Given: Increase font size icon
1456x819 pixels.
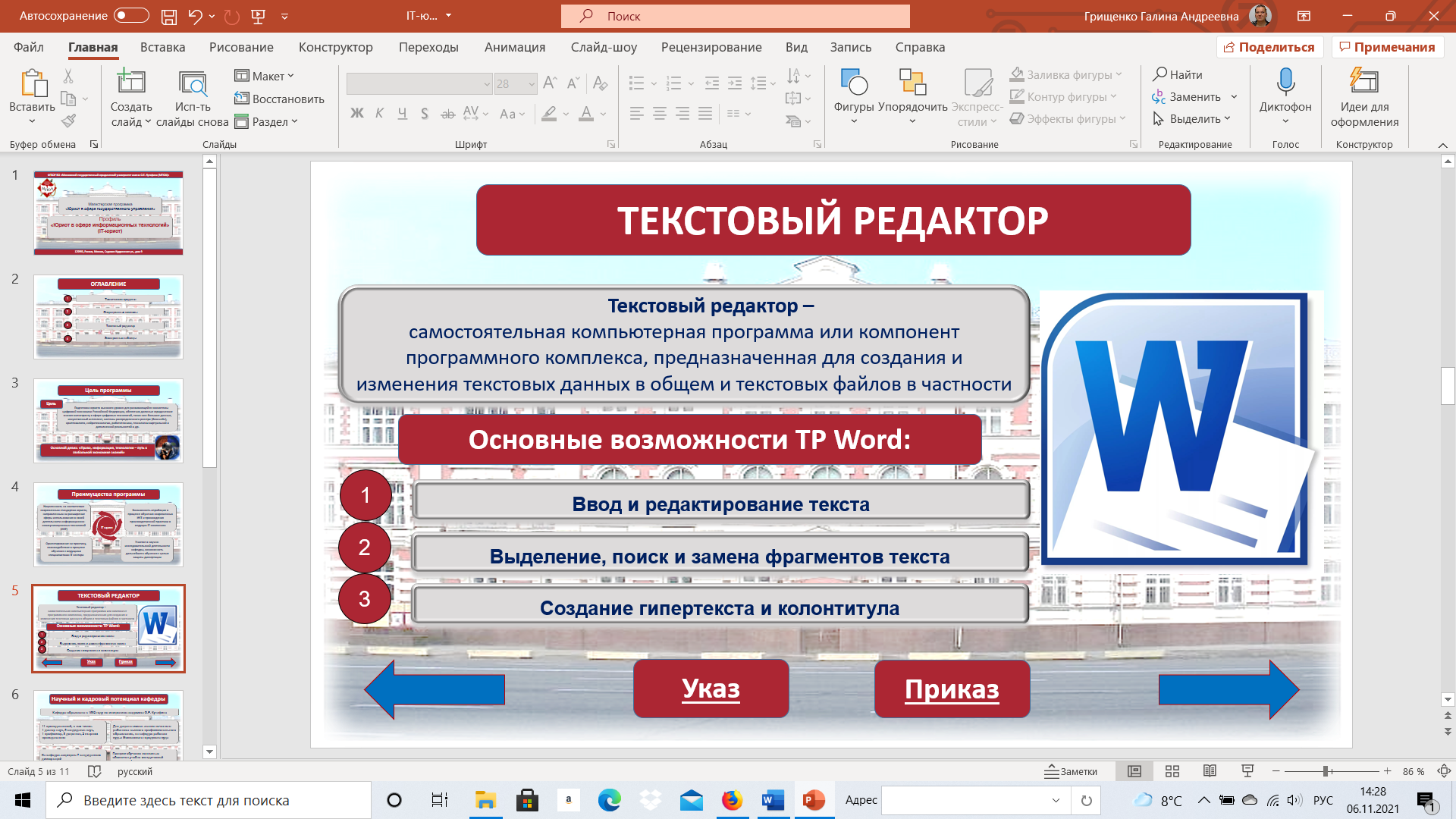Looking at the screenshot, I should click(551, 83).
